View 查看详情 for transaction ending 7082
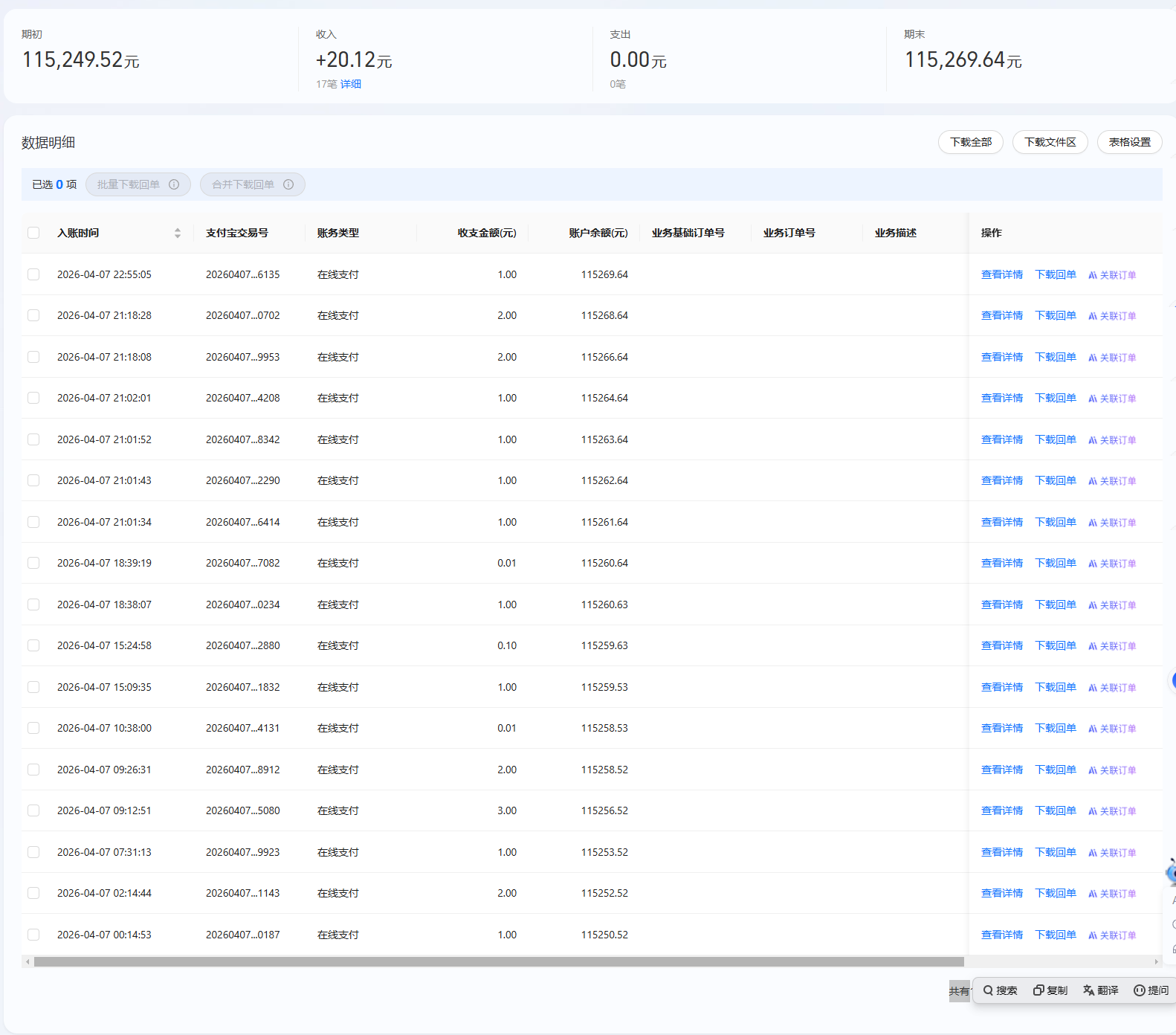This screenshot has height=1035, width=1176. (1001, 563)
